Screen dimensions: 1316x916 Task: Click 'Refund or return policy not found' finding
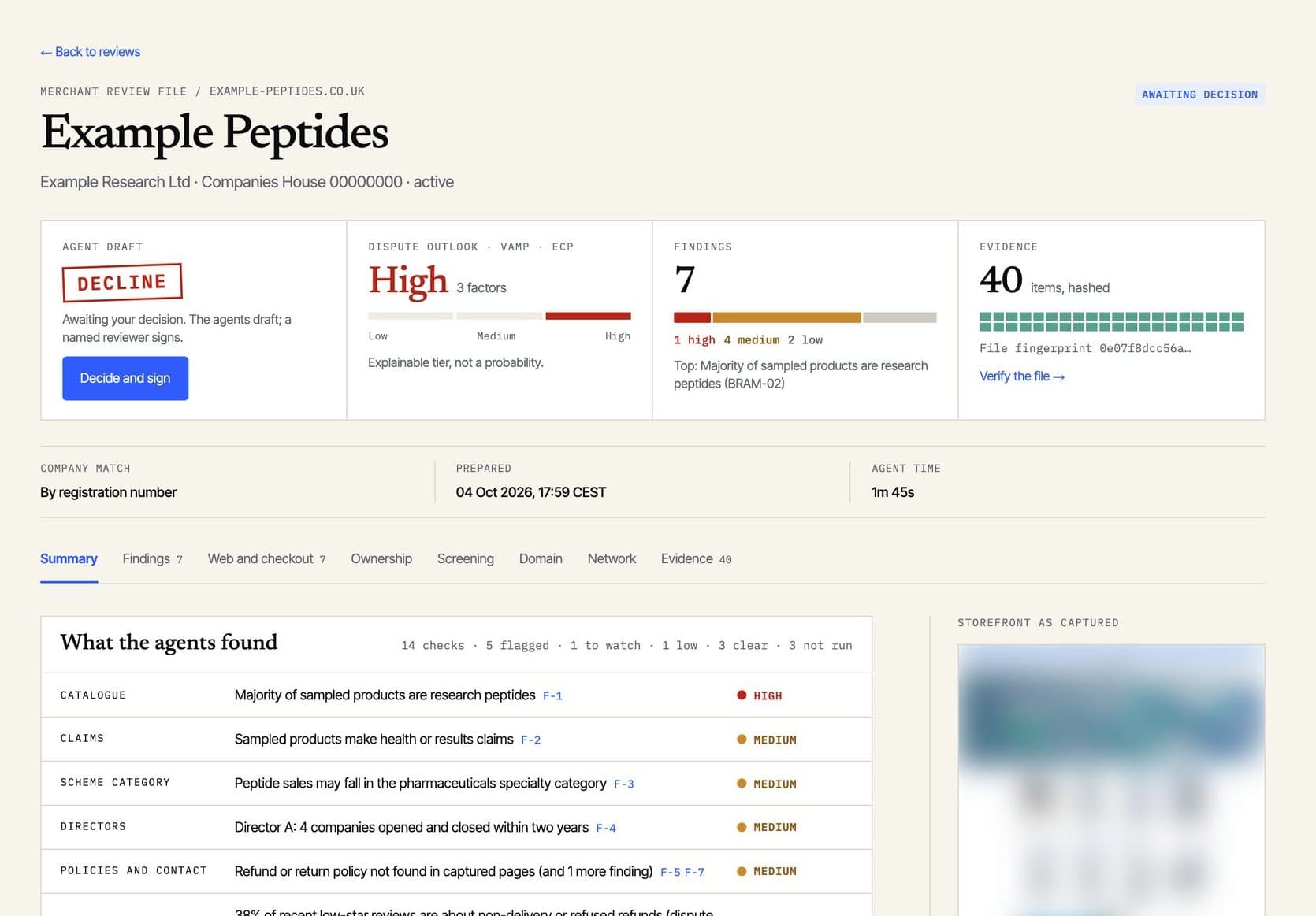coord(443,871)
